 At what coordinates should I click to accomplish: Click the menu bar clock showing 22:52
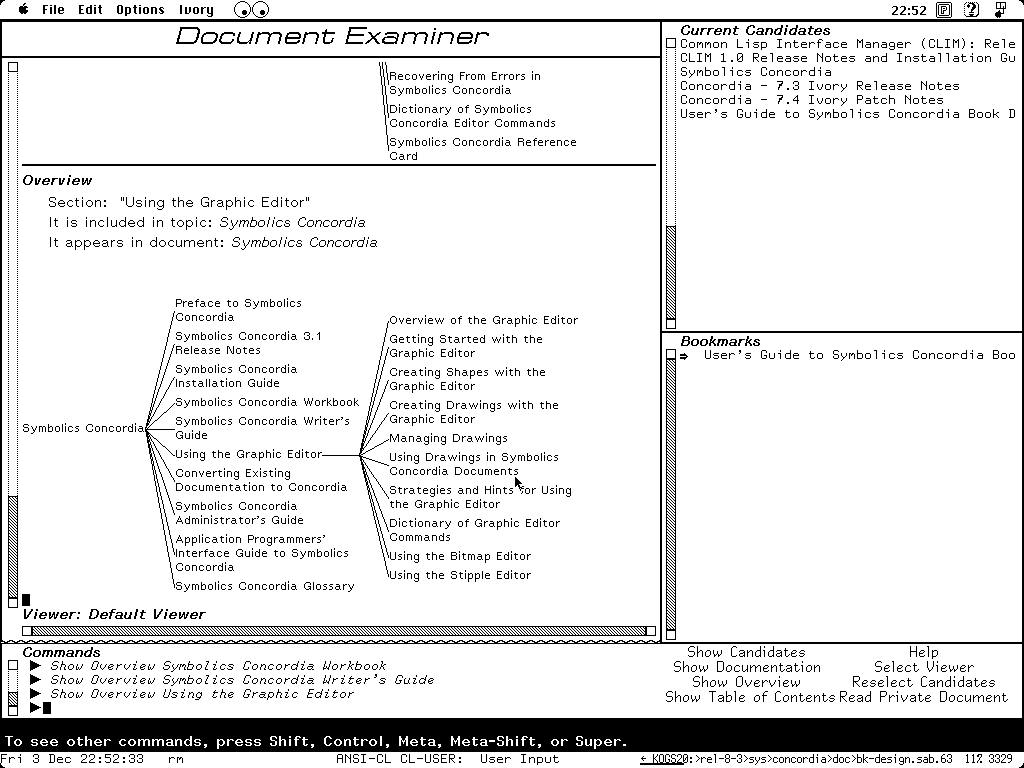908,10
